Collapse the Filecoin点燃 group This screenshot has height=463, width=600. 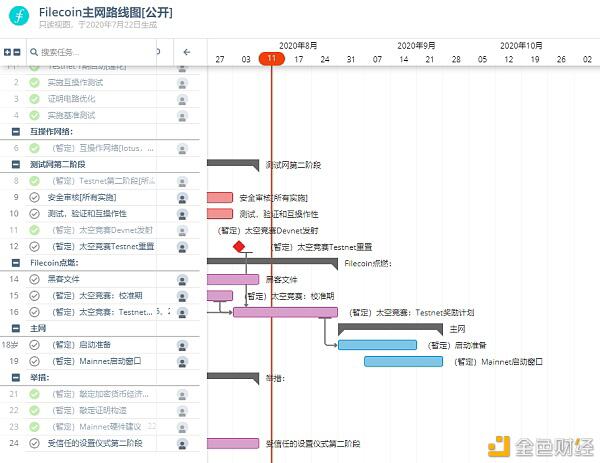coord(16,263)
